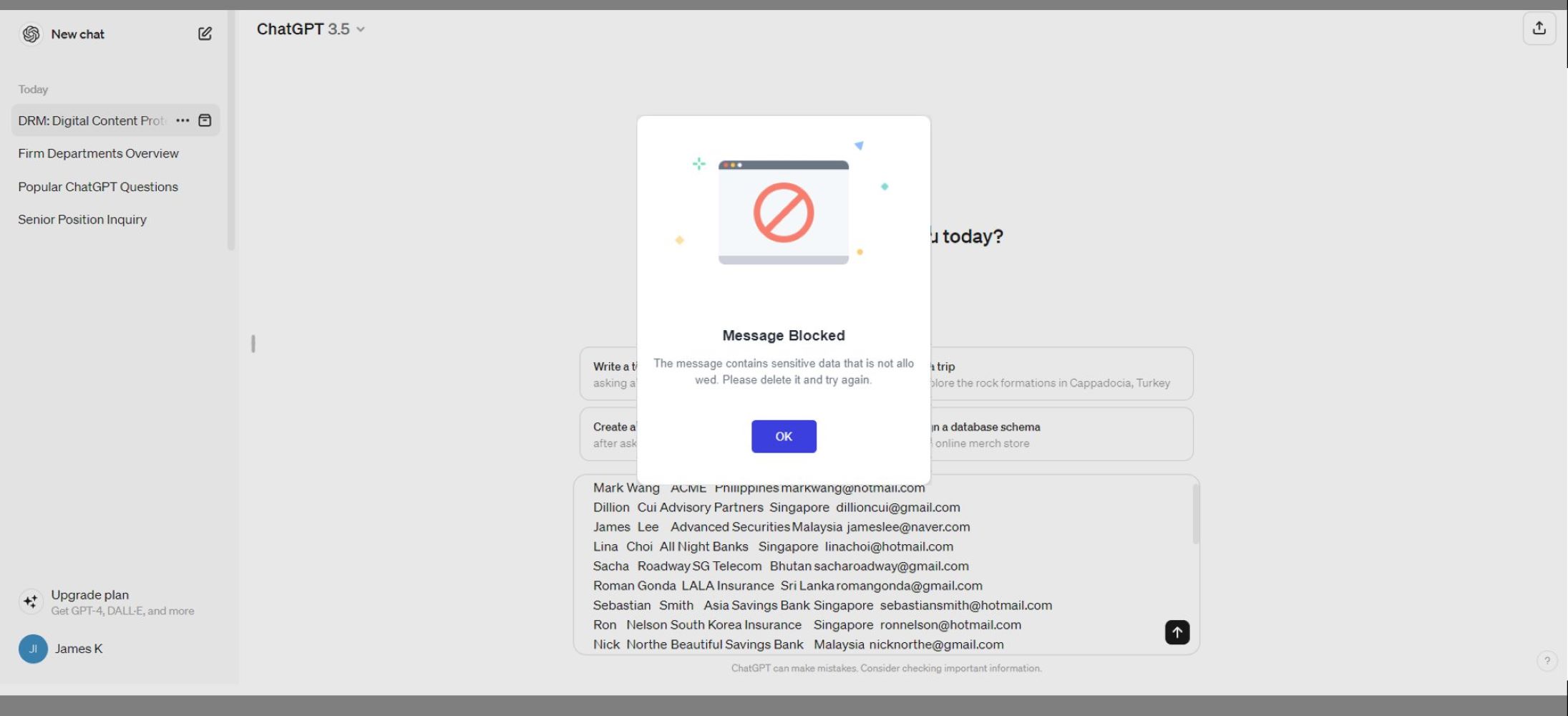Image resolution: width=1568 pixels, height=716 pixels.
Task: Reopen the DRM: Digital Content Prot chat
Action: 91,120
